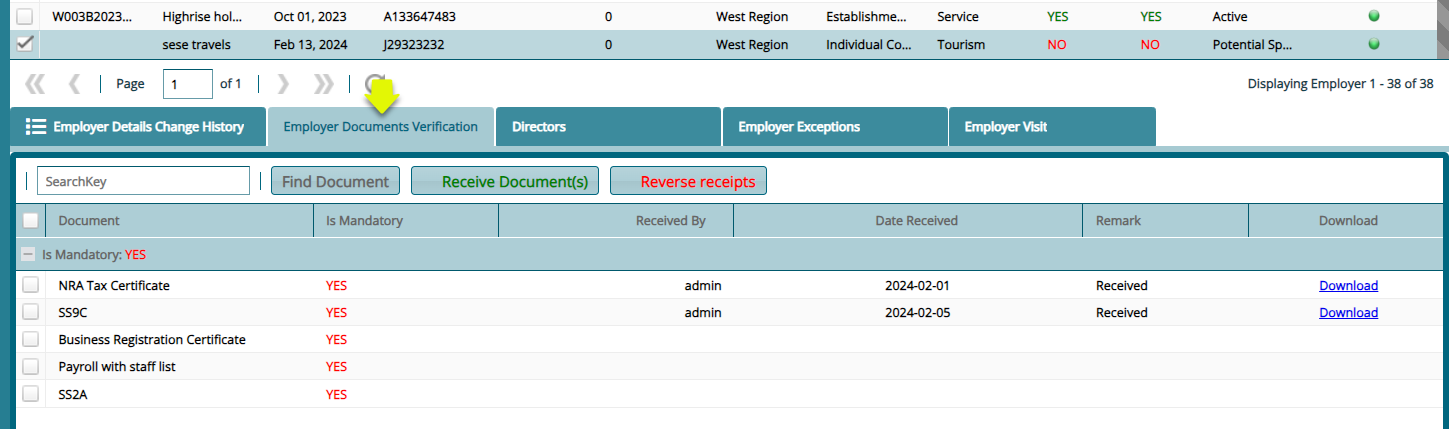This screenshot has height=429, width=1449.
Task: Click green status dot for sese travels
Action: tap(1373, 44)
